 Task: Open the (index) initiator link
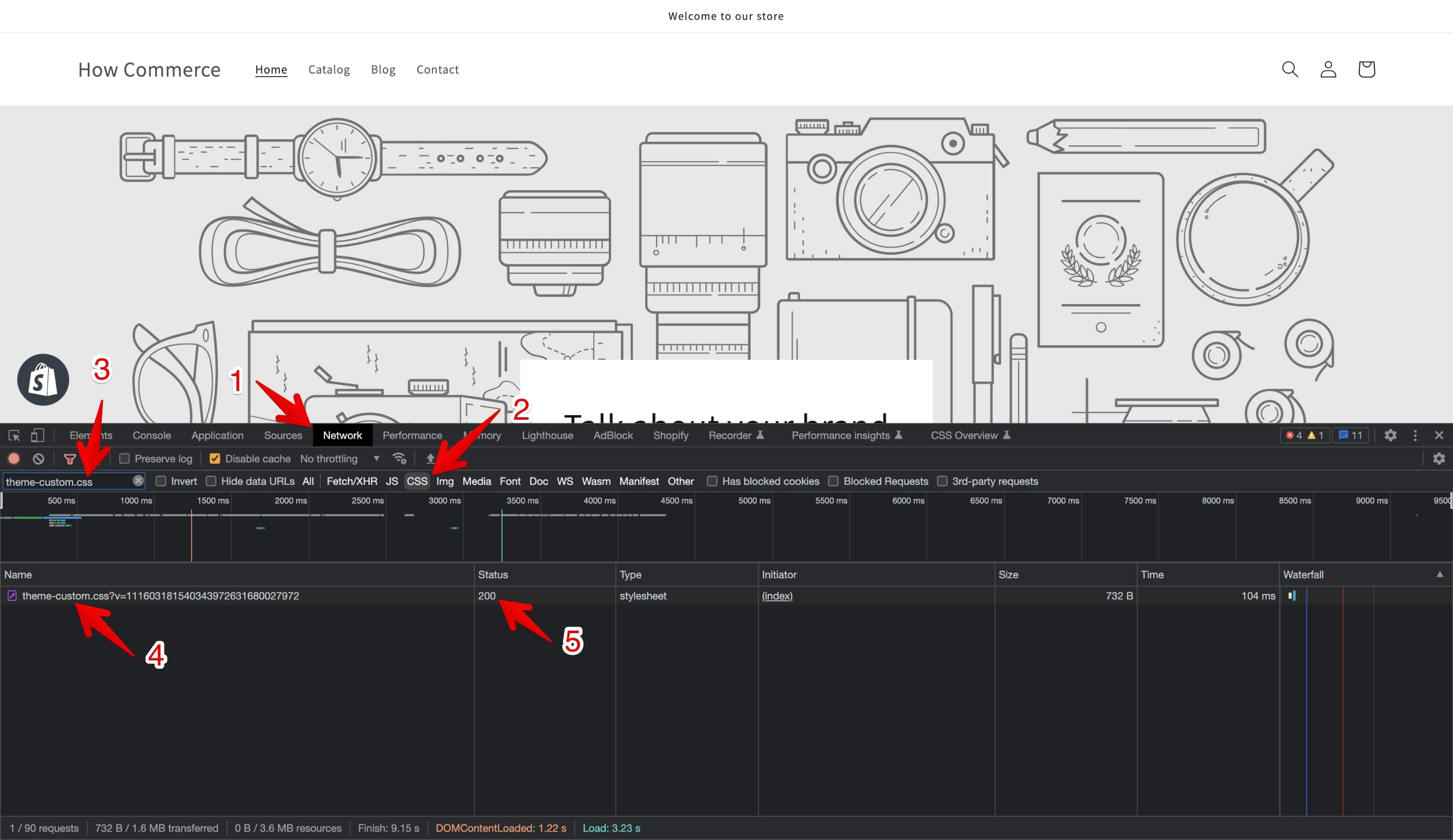[776, 595]
